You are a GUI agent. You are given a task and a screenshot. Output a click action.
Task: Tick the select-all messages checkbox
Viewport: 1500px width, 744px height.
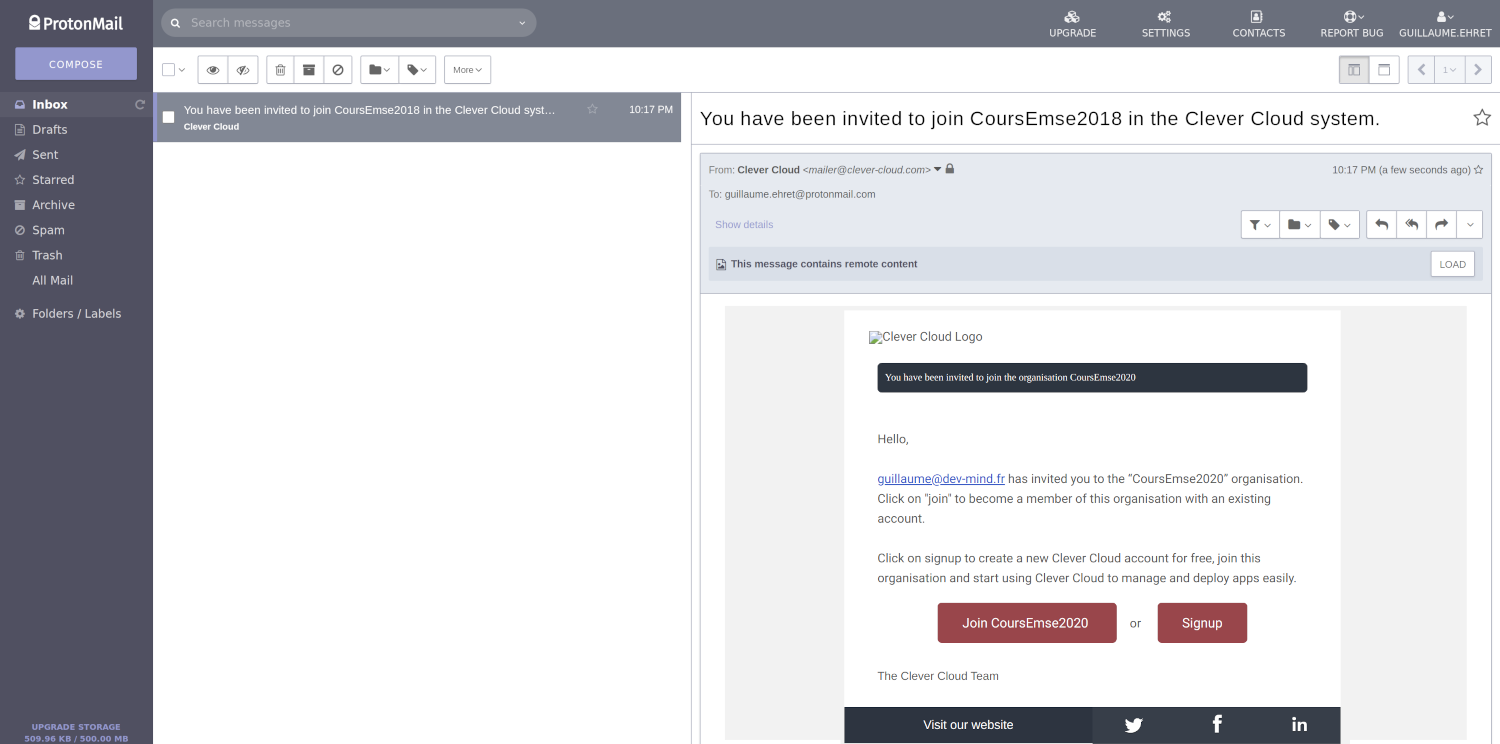168,70
